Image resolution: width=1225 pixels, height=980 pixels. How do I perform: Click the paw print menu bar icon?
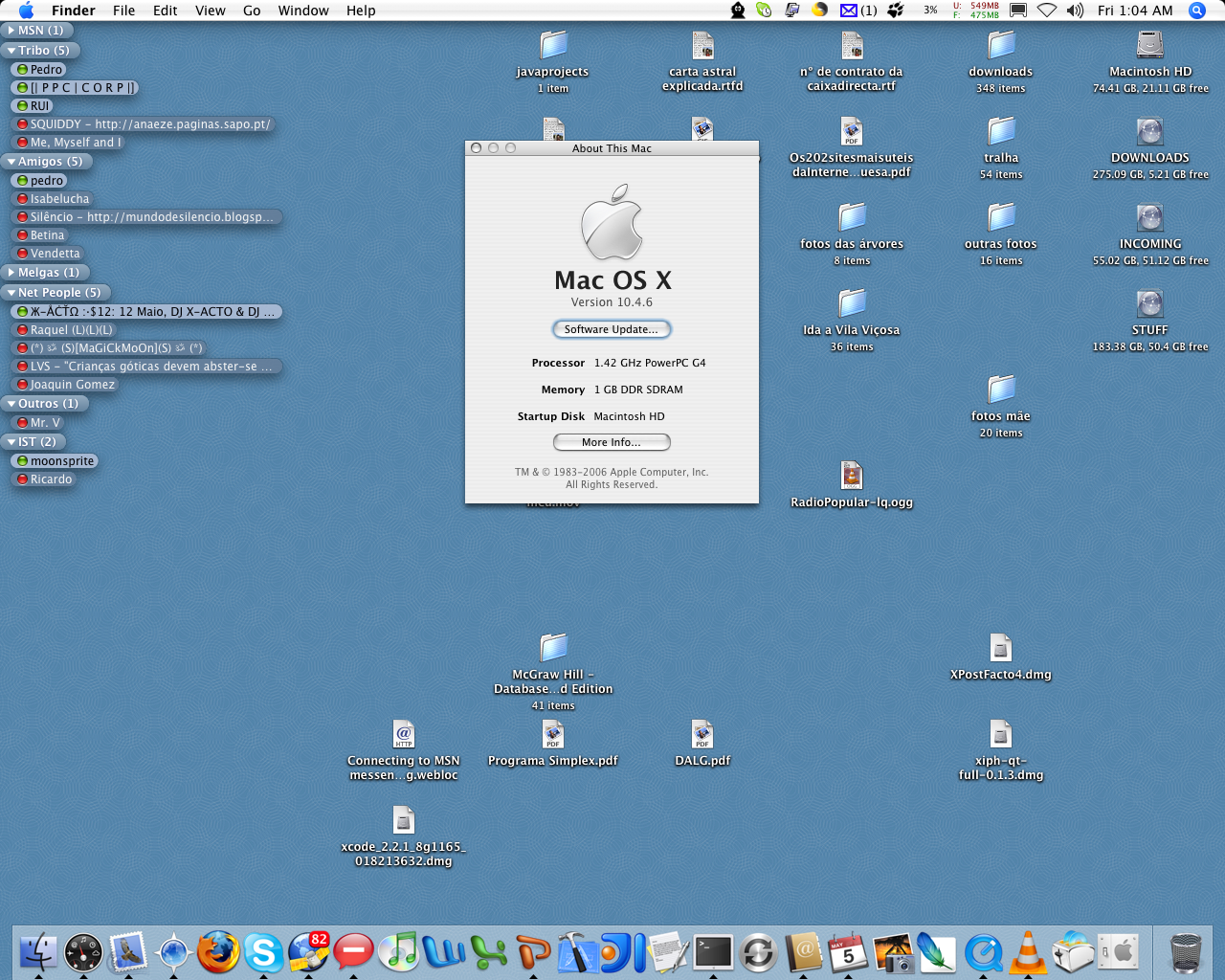point(896,11)
